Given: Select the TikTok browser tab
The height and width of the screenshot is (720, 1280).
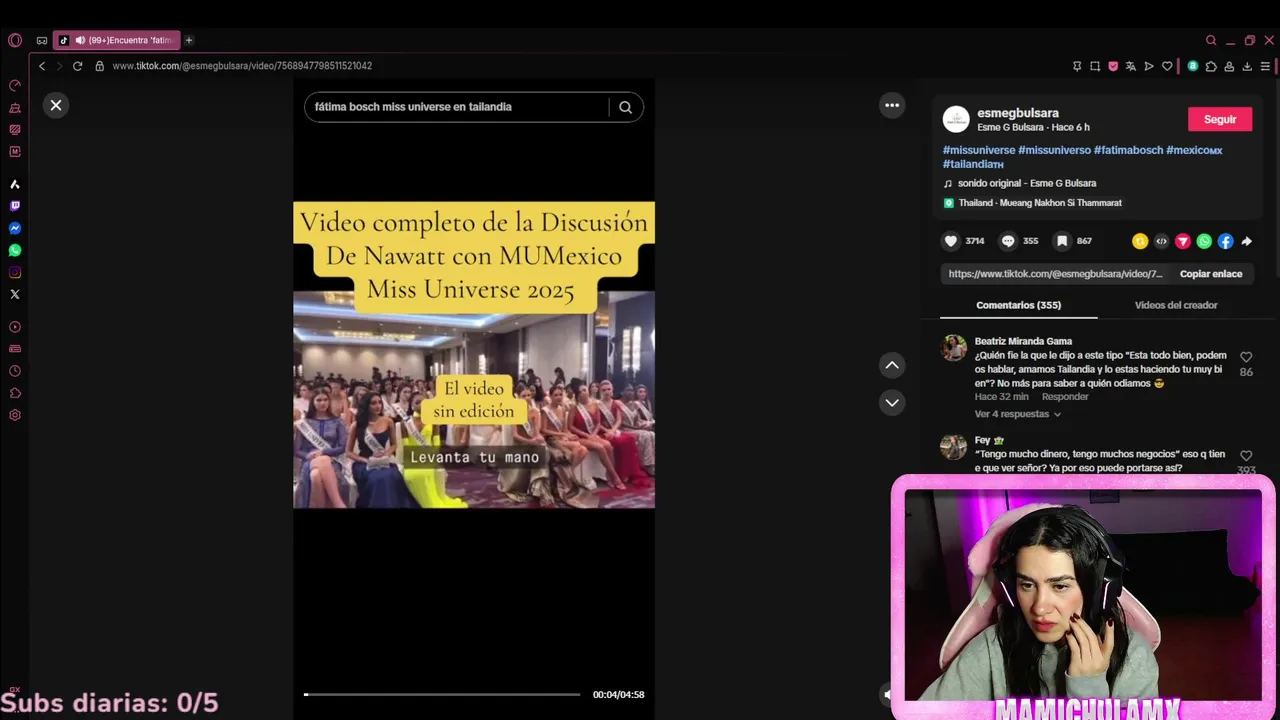Looking at the screenshot, I should [117, 40].
